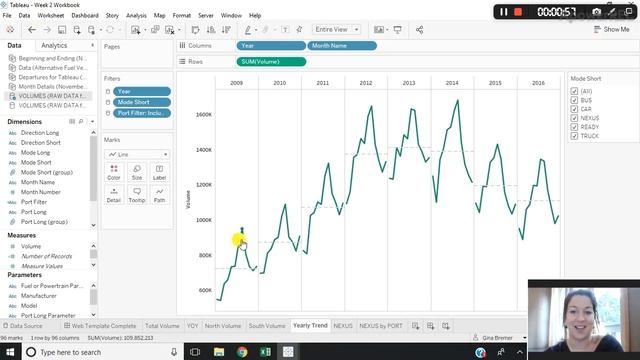Open the Analysis menu
This screenshot has width=640, height=360.
[136, 16]
